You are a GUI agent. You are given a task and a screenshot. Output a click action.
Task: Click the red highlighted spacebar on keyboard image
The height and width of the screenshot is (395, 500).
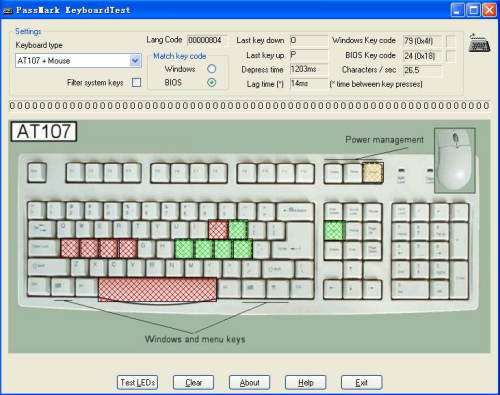pyautogui.click(x=157, y=289)
